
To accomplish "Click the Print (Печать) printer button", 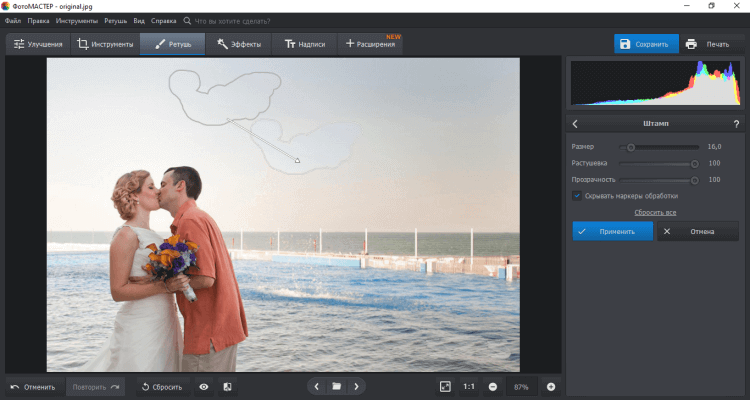I will pyautogui.click(x=709, y=44).
